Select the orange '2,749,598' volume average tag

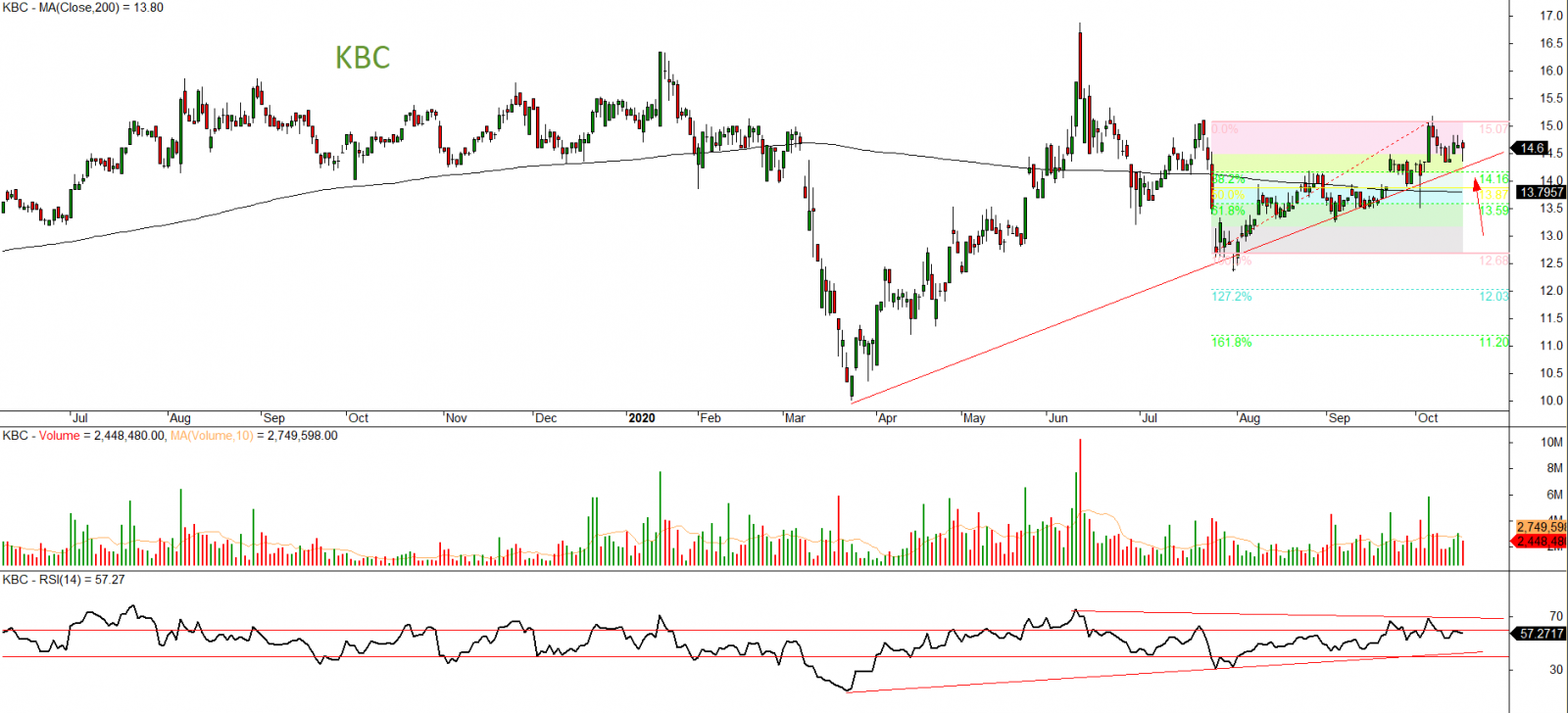coord(1541,527)
